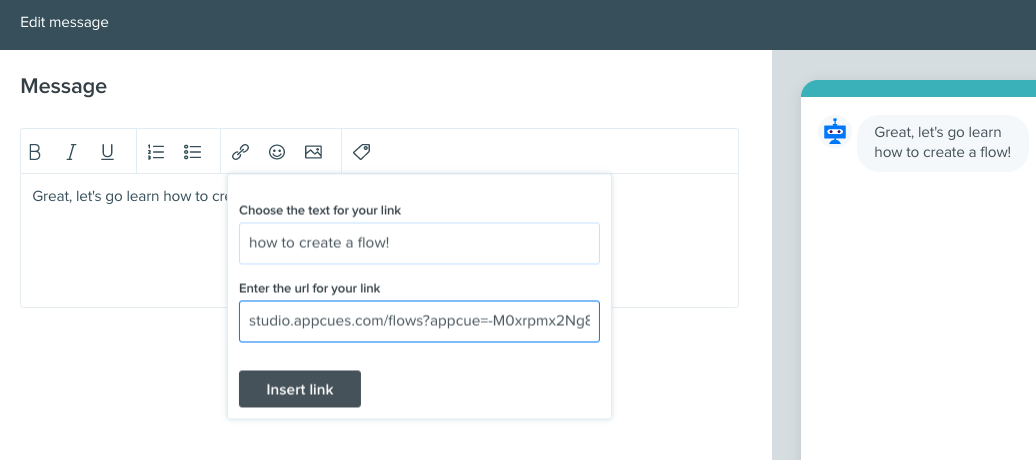Open the tag icon menu
Image resolution: width=1036 pixels, height=460 pixels.
[x=361, y=152]
